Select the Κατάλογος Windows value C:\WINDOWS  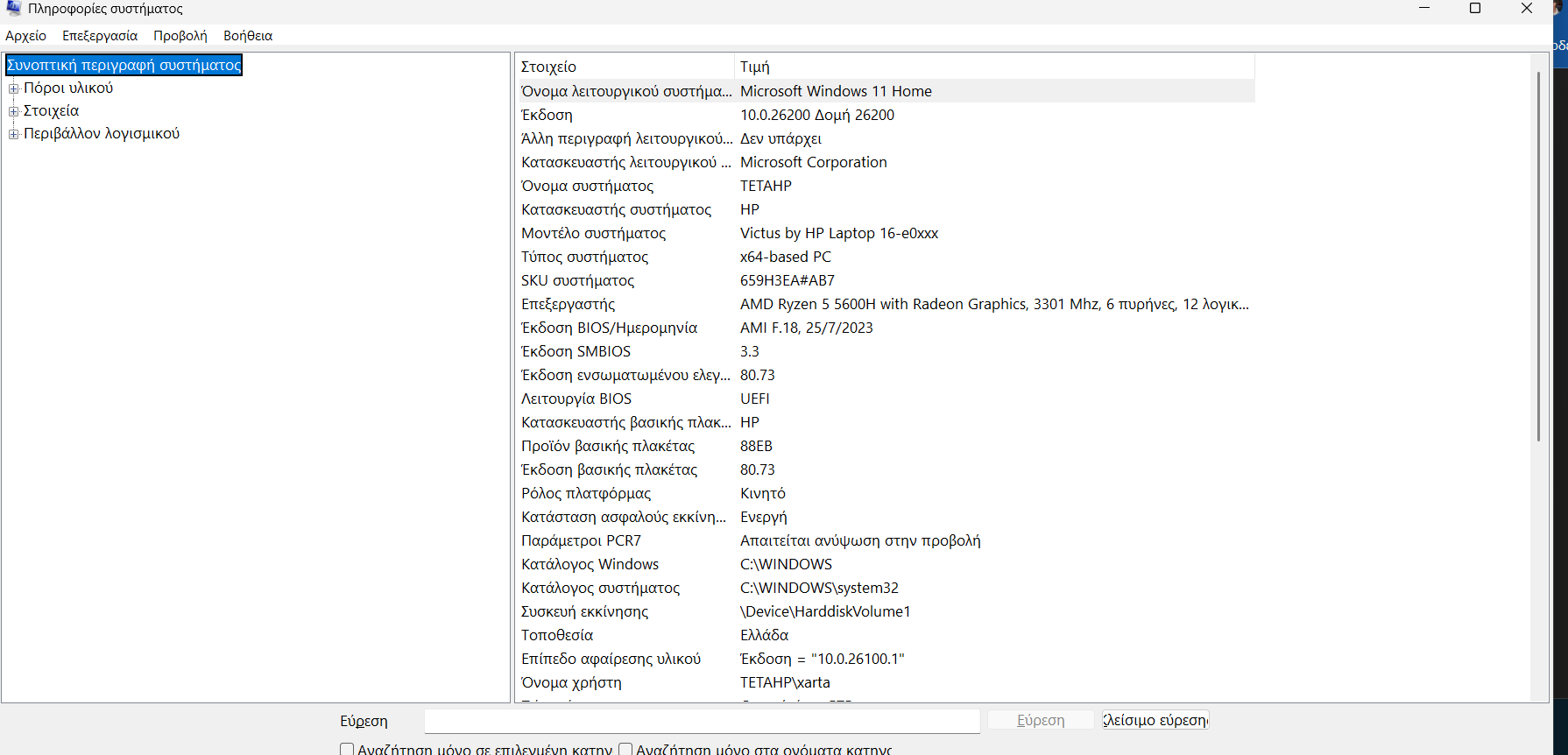[x=786, y=564]
